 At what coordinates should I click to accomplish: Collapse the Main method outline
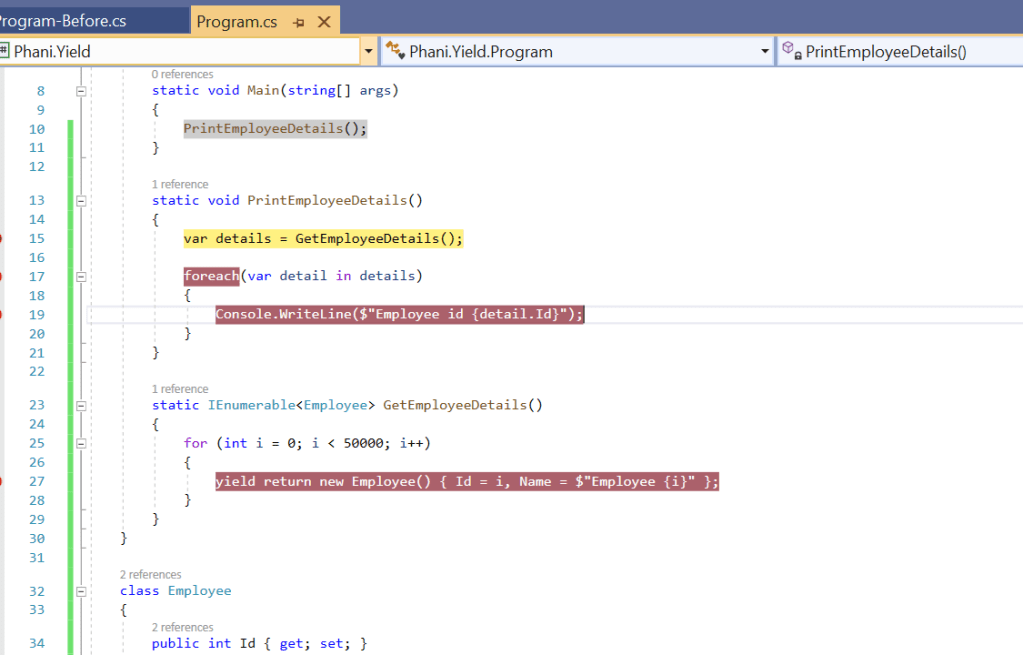(x=81, y=91)
